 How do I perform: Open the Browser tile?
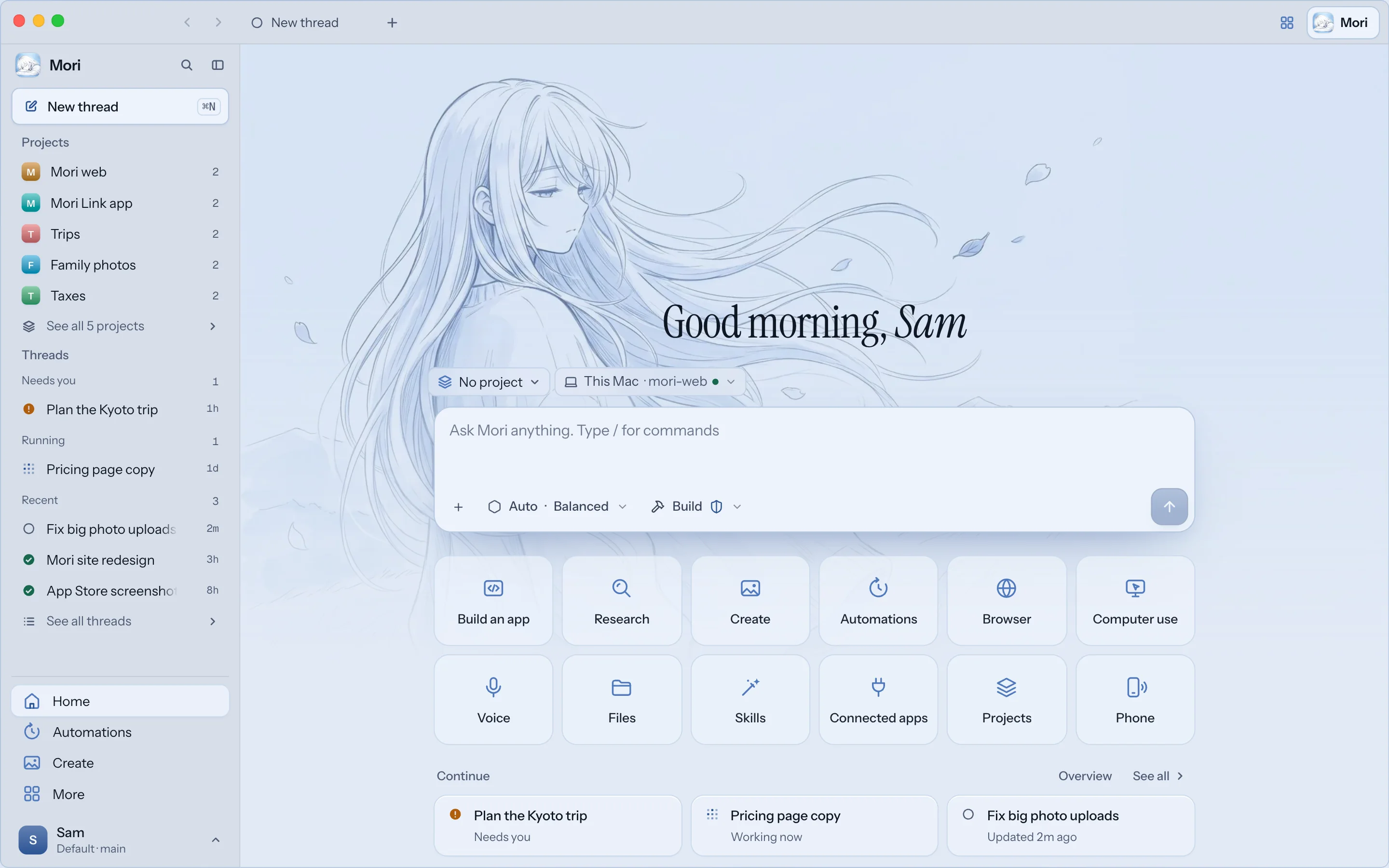1007,600
